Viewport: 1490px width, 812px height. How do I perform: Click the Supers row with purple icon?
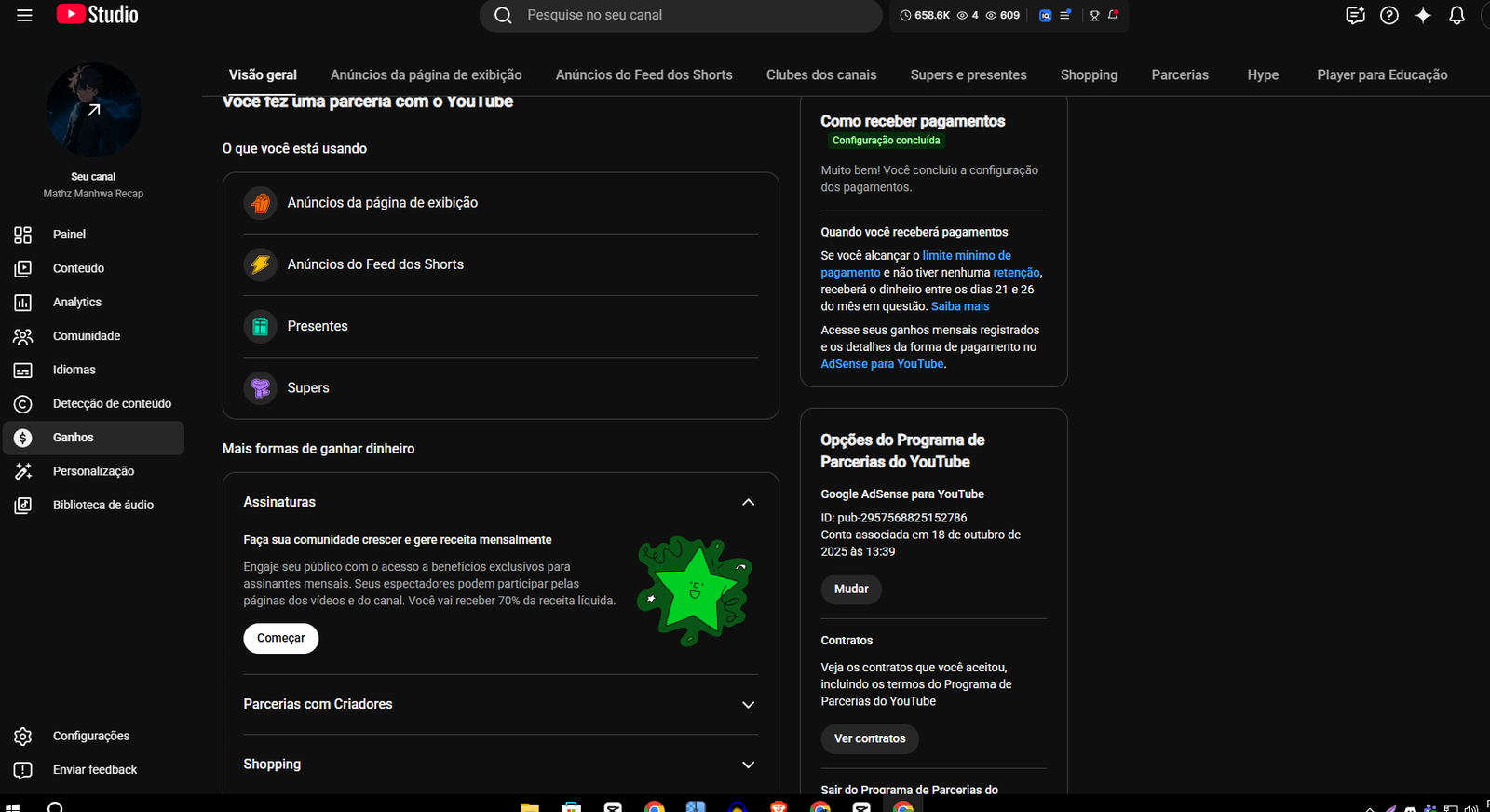pos(501,387)
